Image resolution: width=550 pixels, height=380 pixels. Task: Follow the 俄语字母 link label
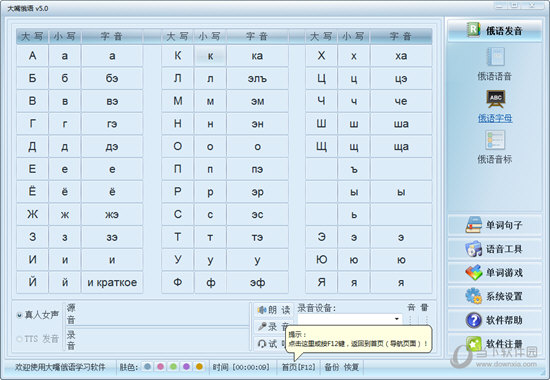point(495,118)
